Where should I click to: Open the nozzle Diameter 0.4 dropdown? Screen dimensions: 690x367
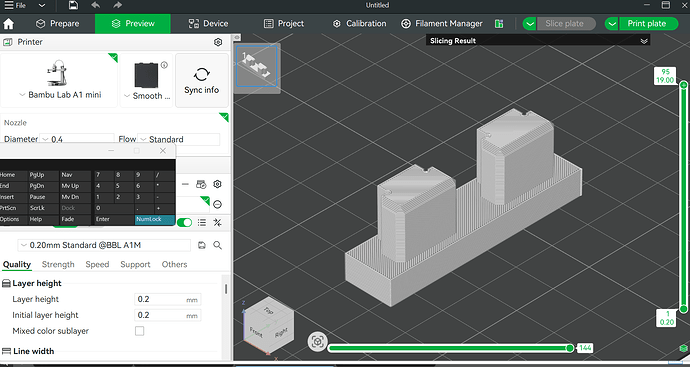[x=77, y=139]
